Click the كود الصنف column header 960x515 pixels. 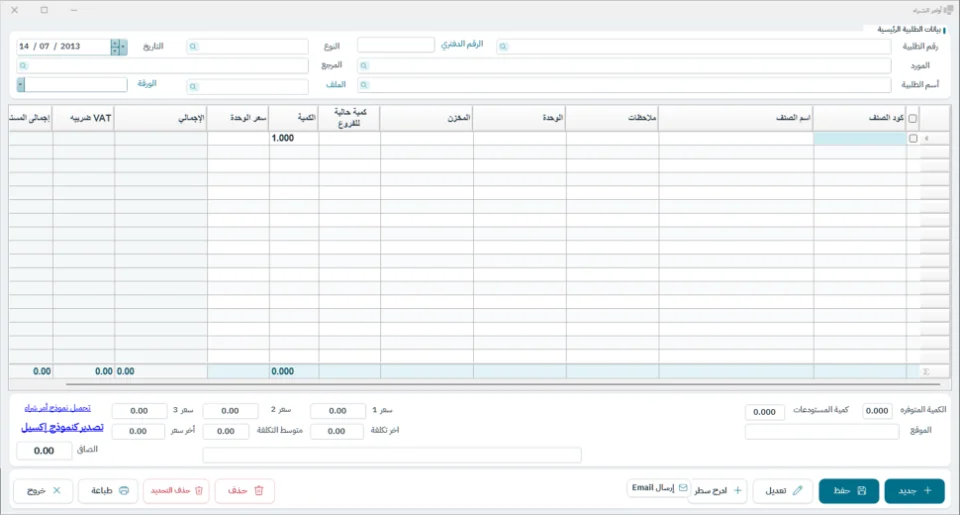click(860, 118)
